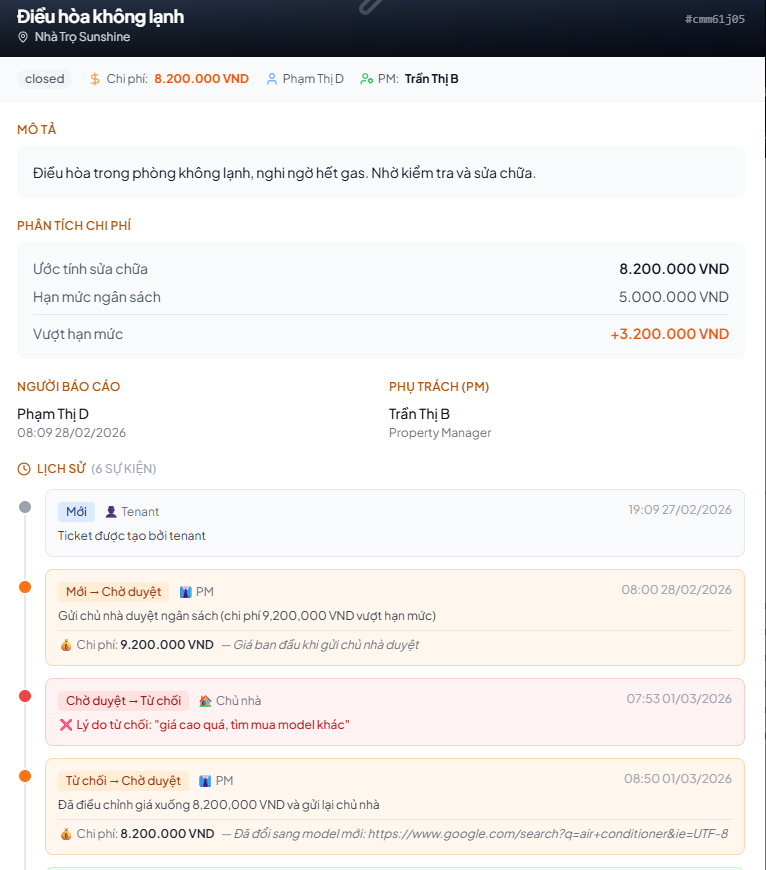Click Trần Thị B under Phụ trách (PM)
766x870 pixels.
click(419, 414)
